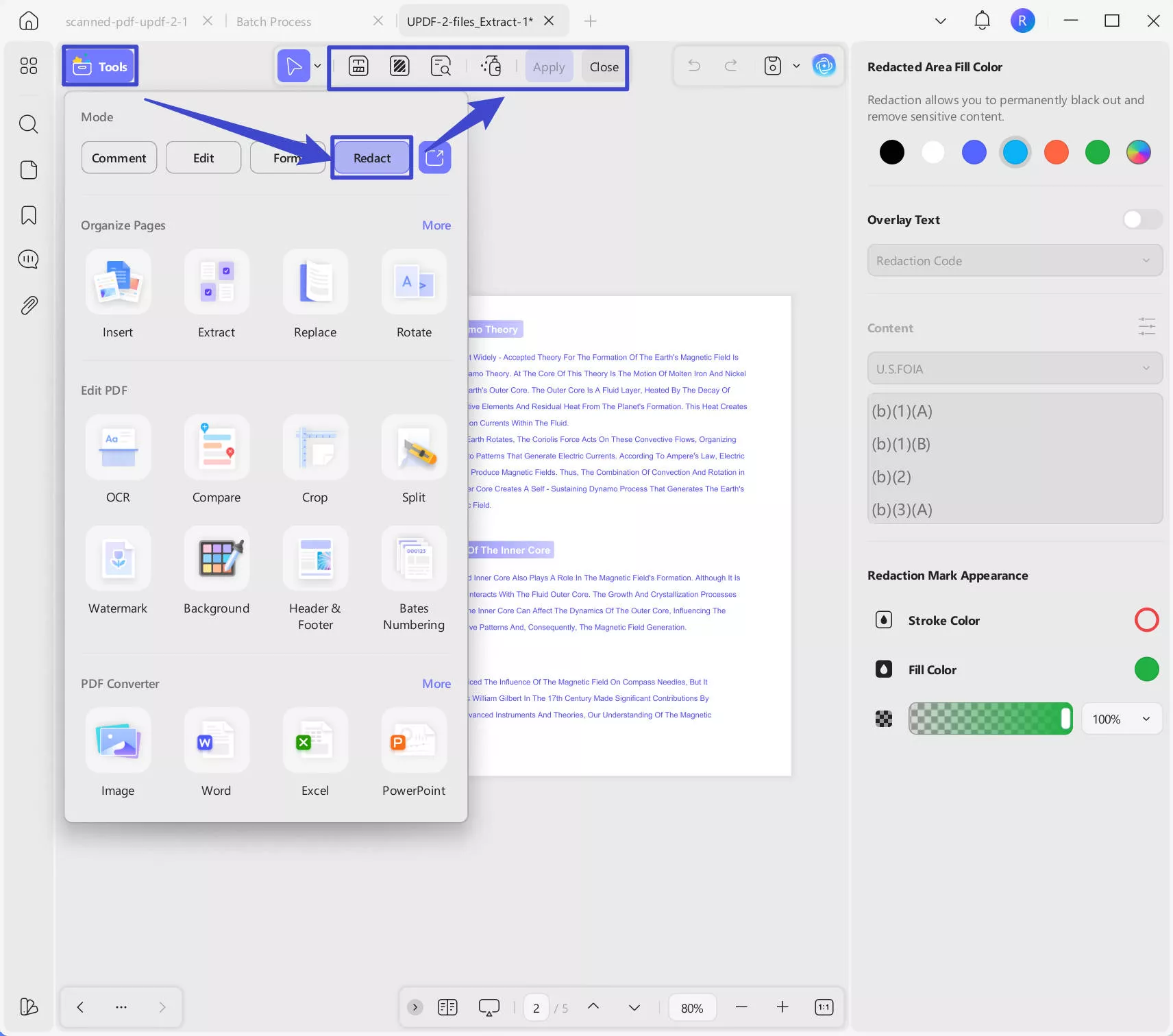Open the Compare PDF tool
The height and width of the screenshot is (1036, 1173).
217,460
